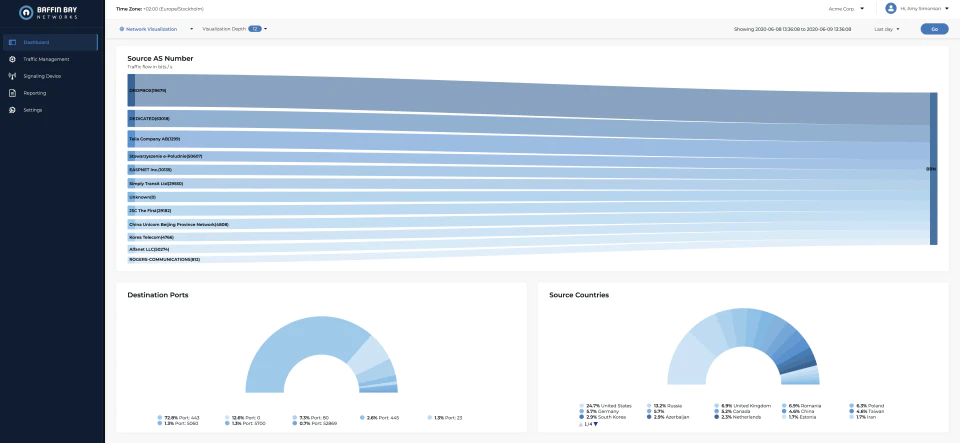
Task: Go to next legend page arrow
Action: [596, 424]
